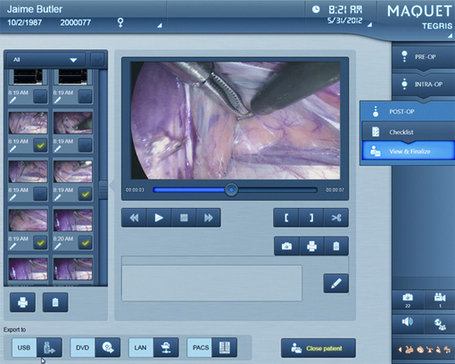Export to PACS using the archive icon

tap(224, 347)
